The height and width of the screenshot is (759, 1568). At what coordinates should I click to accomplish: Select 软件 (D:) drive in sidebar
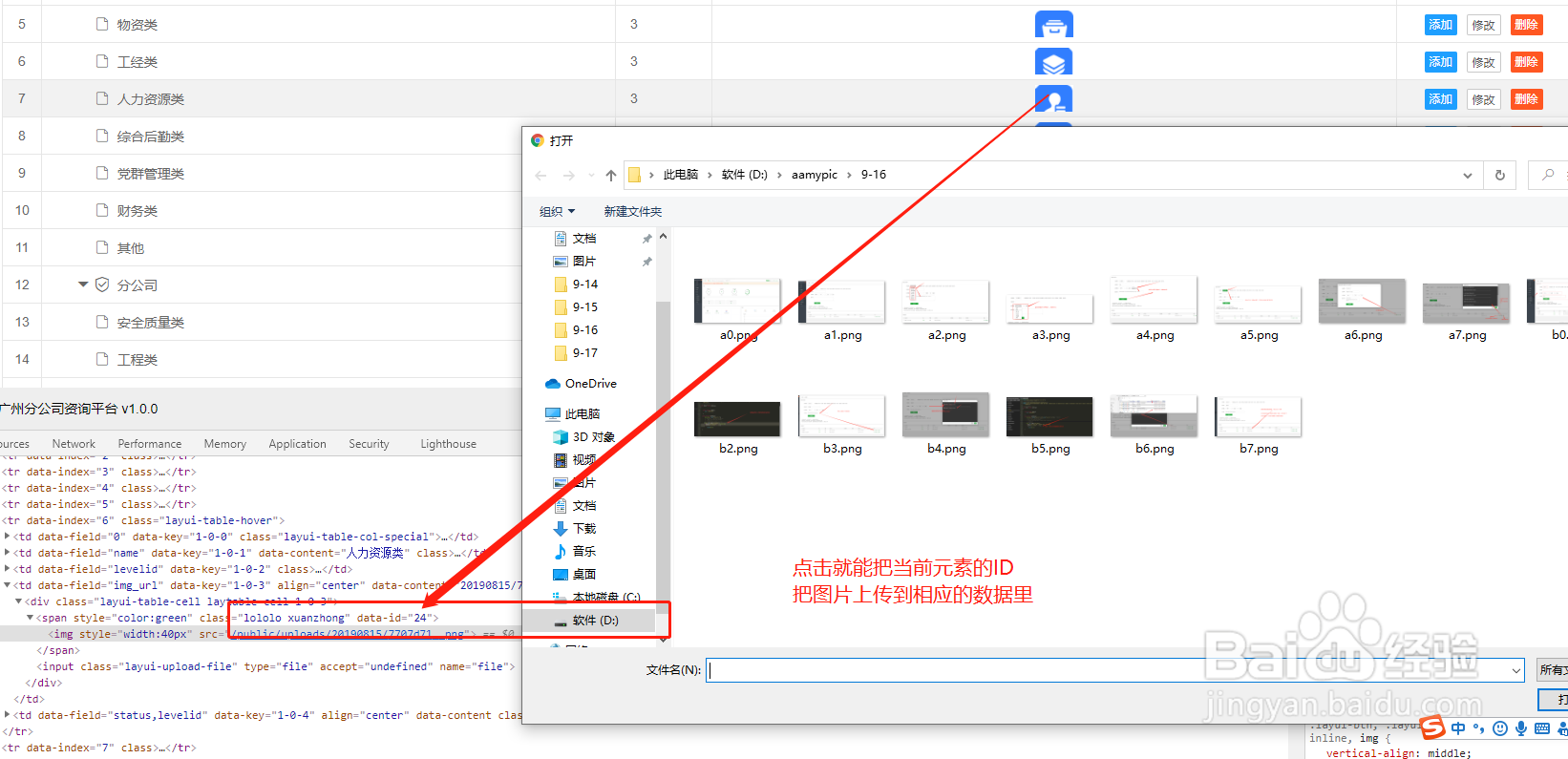pyautogui.click(x=585, y=621)
